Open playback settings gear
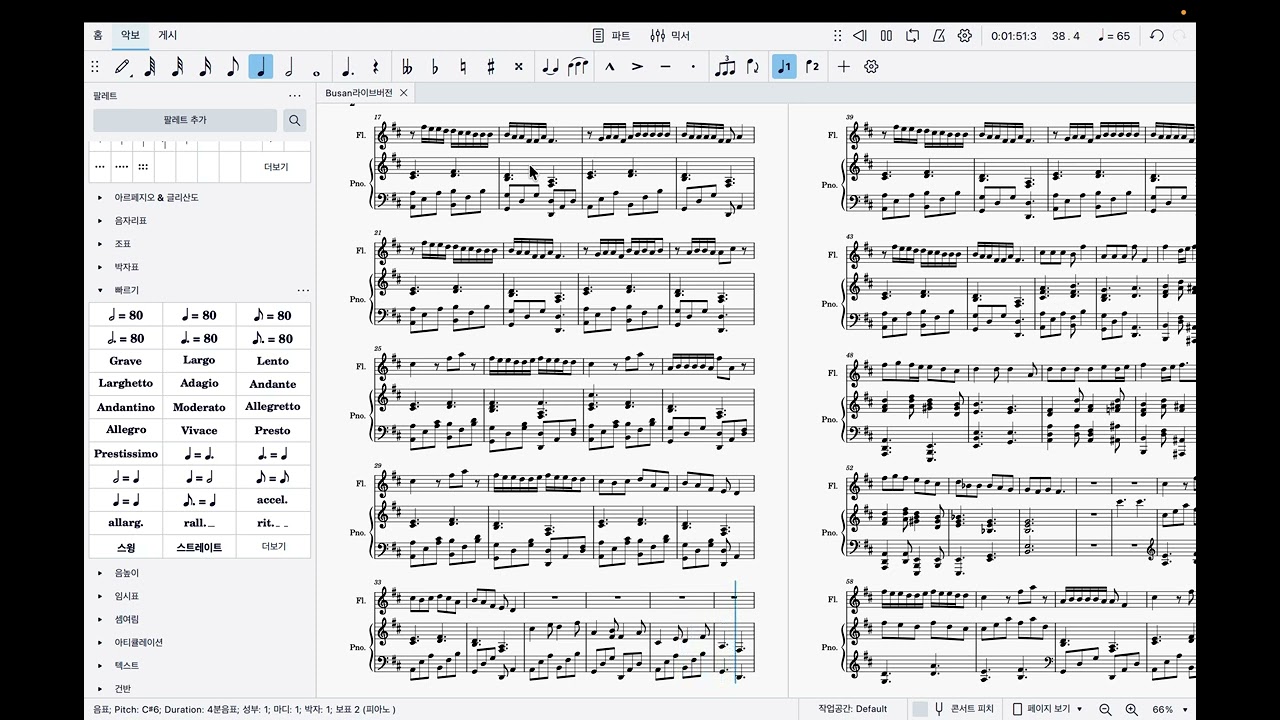Viewport: 1280px width, 720px height. (965, 36)
